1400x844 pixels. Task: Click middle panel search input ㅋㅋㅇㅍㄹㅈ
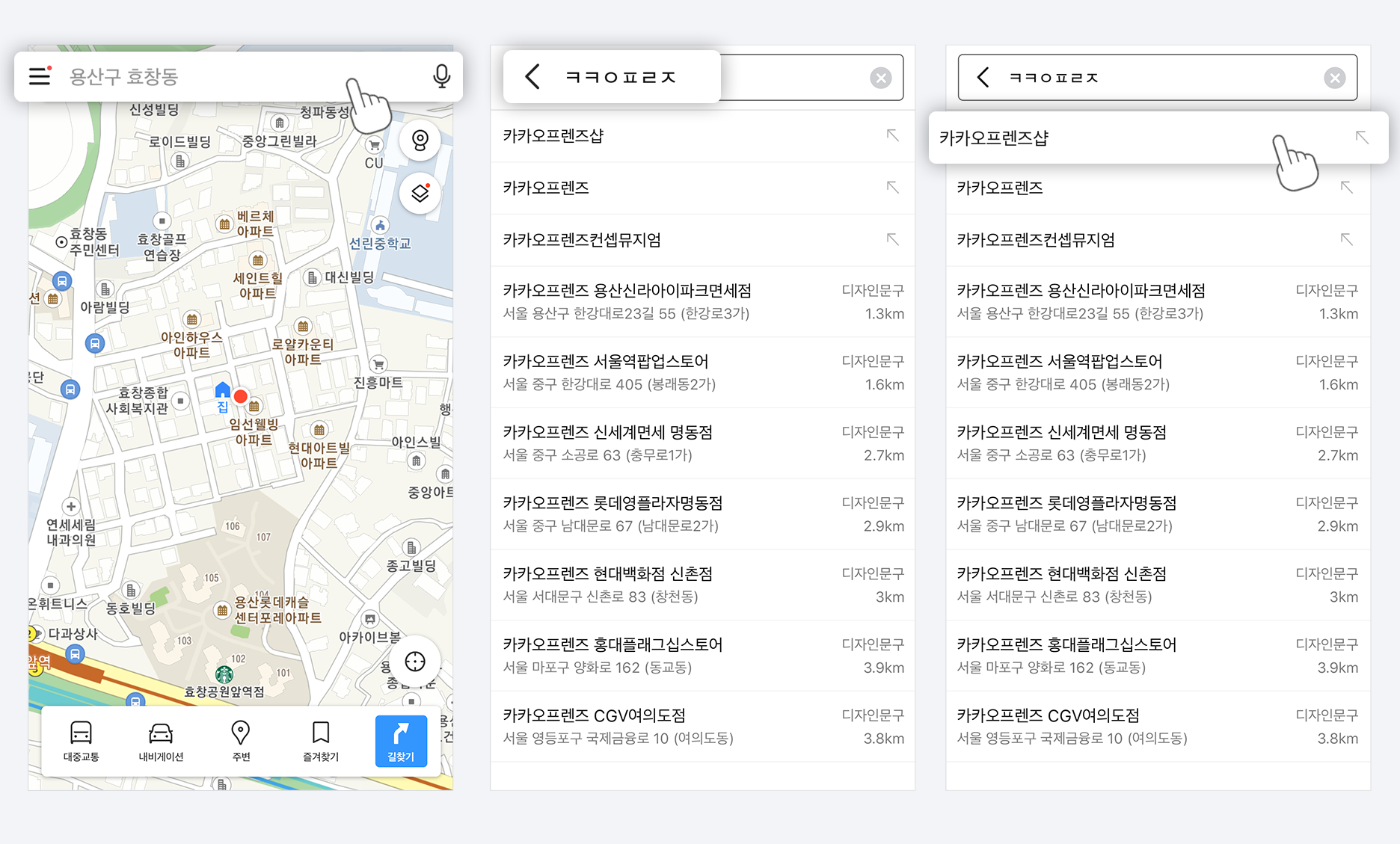tap(703, 77)
